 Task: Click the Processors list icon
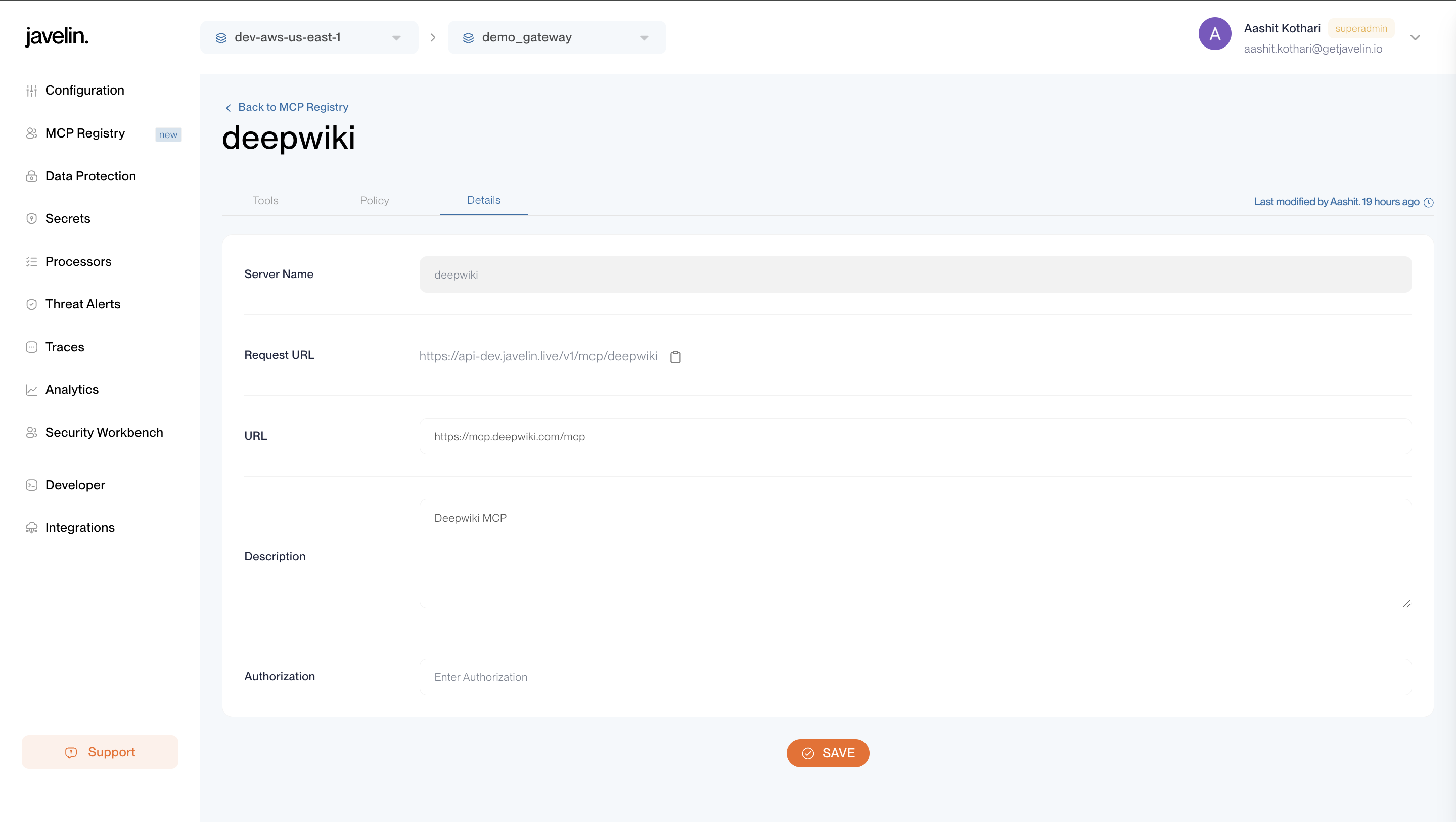click(32, 262)
